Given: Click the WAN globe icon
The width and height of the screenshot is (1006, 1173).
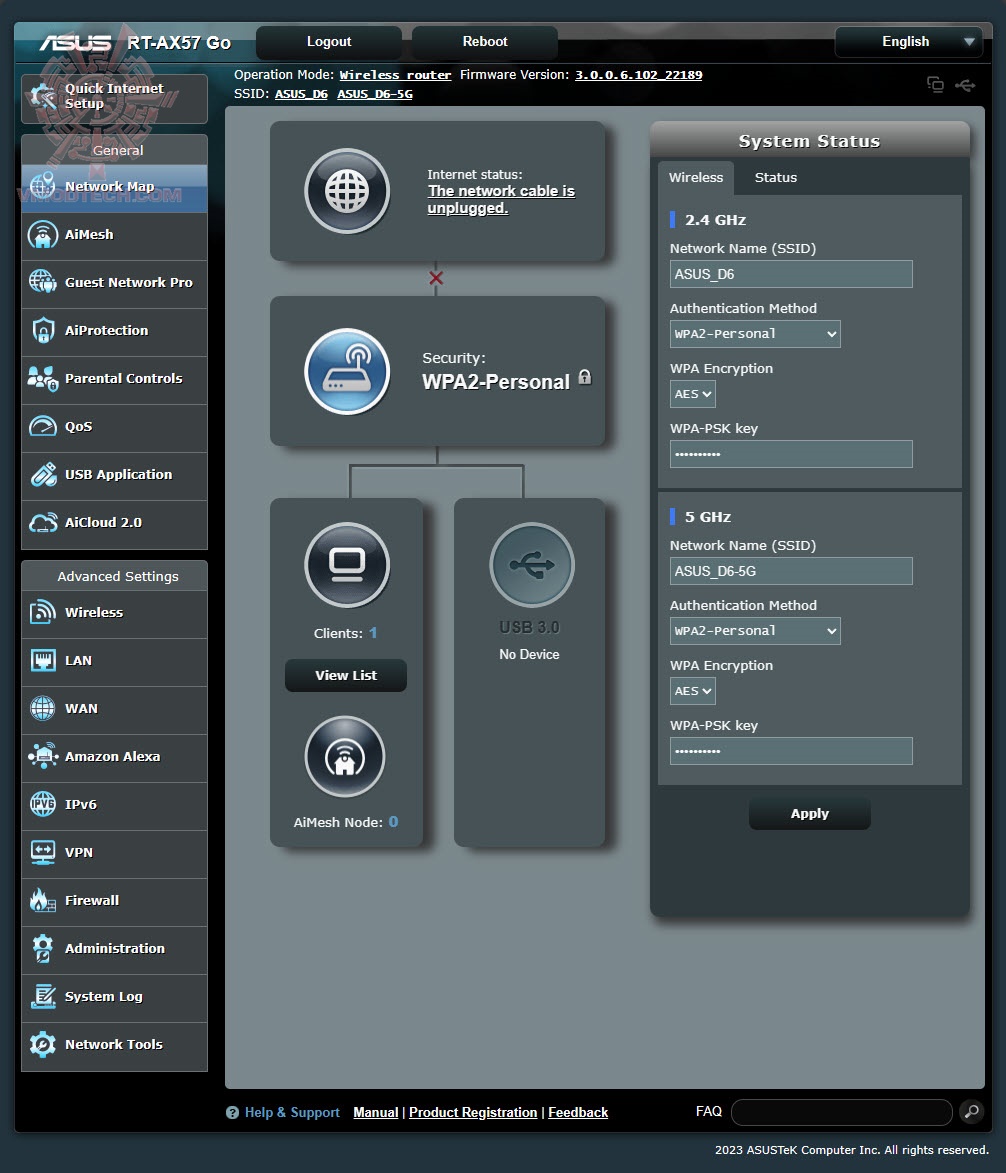Looking at the screenshot, I should [43, 708].
